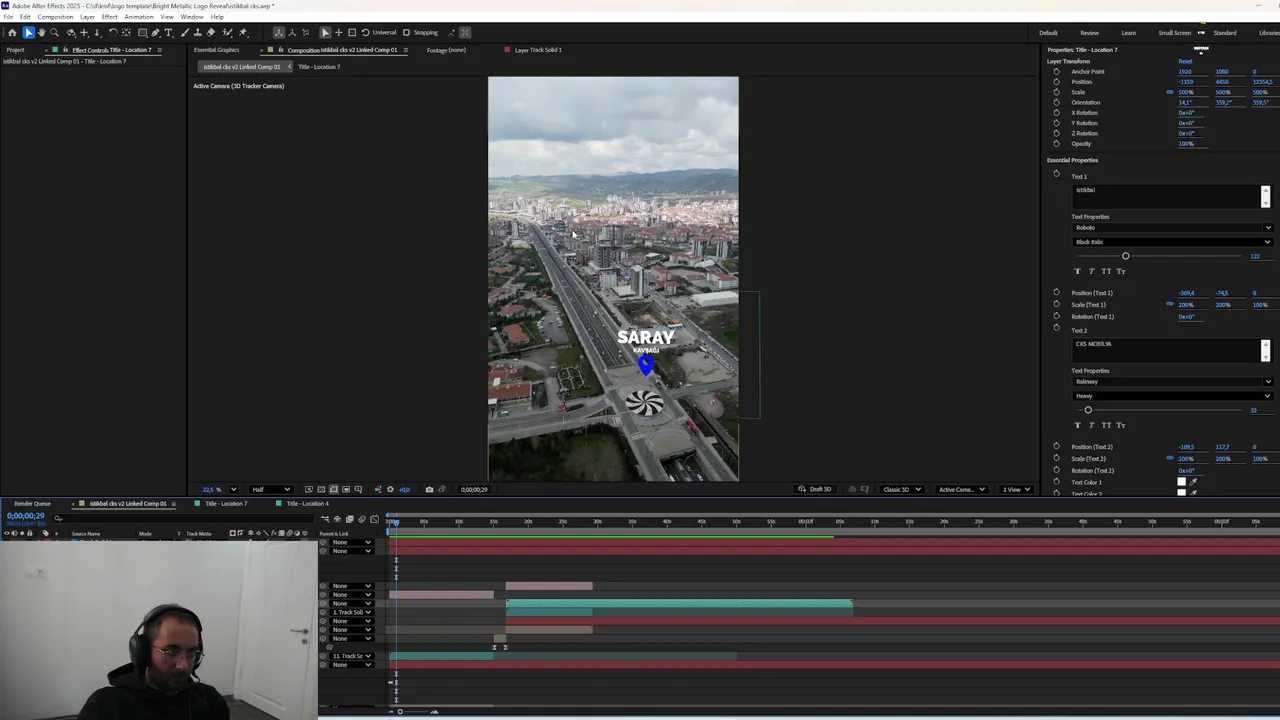Click stopwatch for Rotation (Text 2)
The image size is (1280, 720).
point(1056,471)
